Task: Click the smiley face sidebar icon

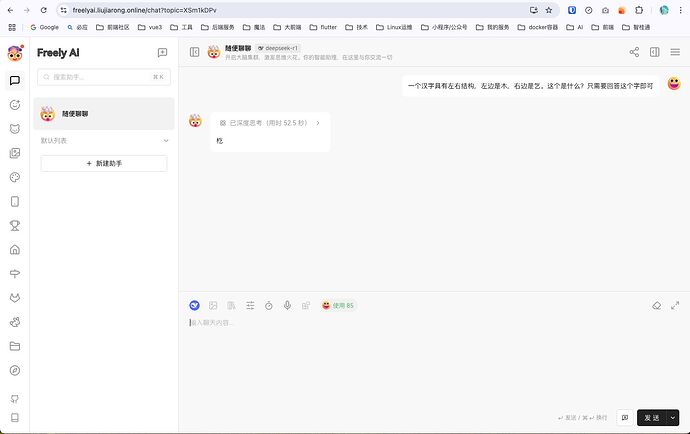Action: tap(15, 105)
